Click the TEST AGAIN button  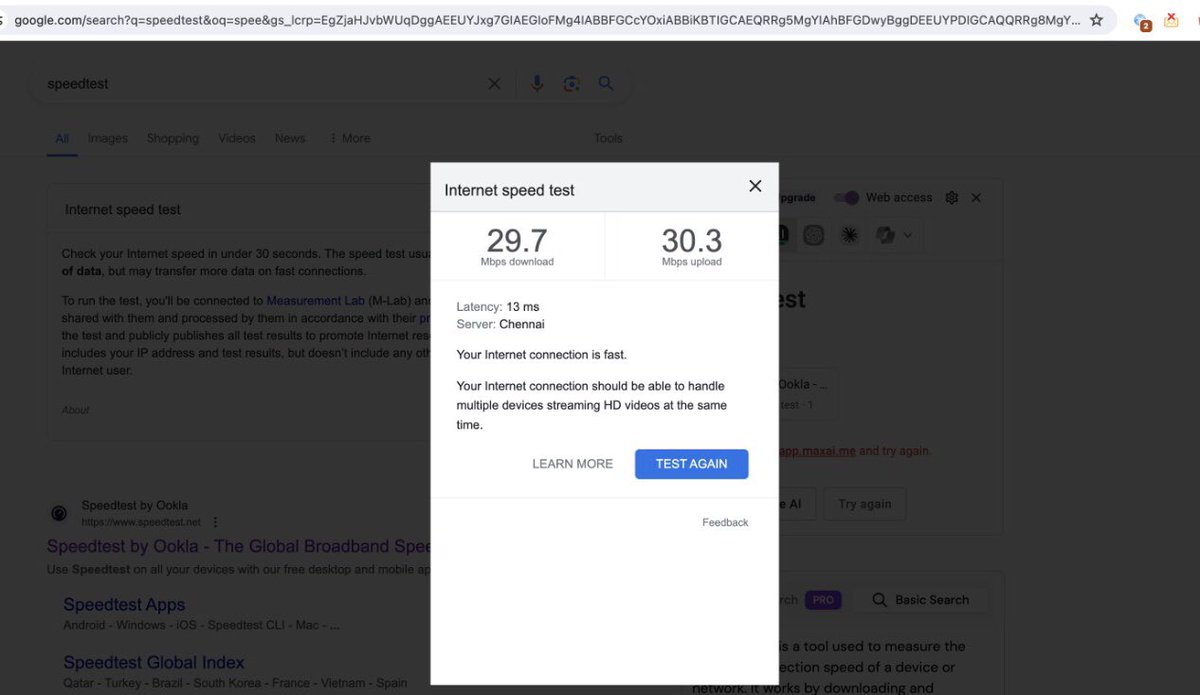[x=691, y=464]
